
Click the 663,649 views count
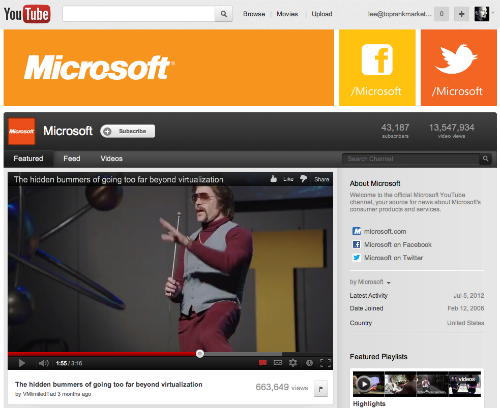click(282, 387)
